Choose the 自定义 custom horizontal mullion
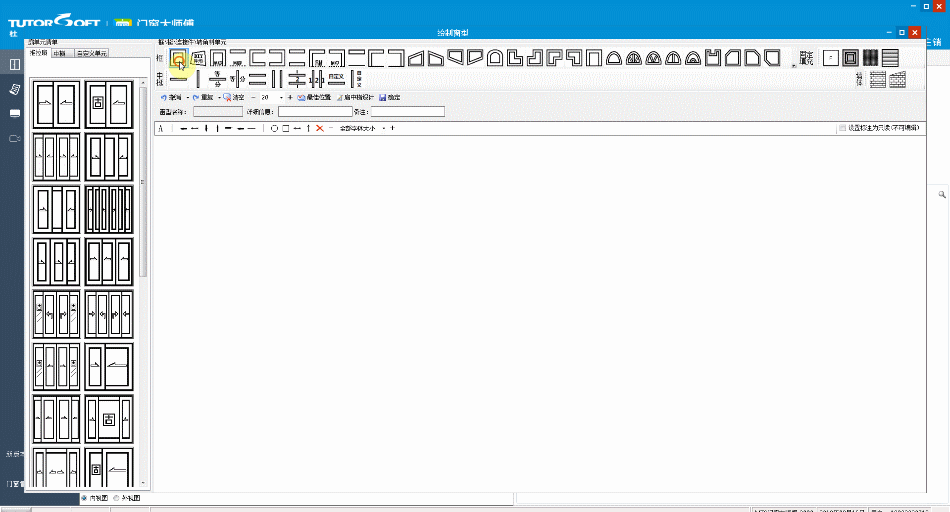 [336, 79]
